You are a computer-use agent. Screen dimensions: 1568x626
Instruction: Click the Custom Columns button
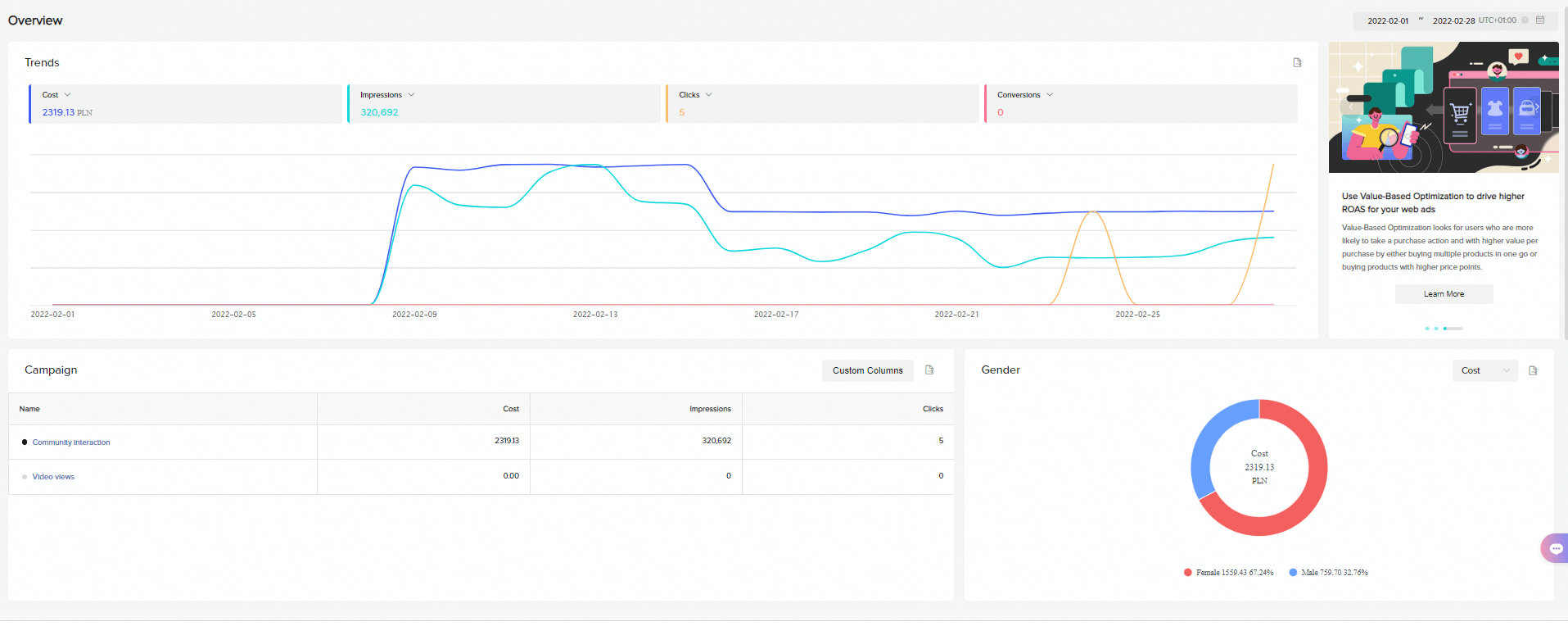[x=868, y=370]
